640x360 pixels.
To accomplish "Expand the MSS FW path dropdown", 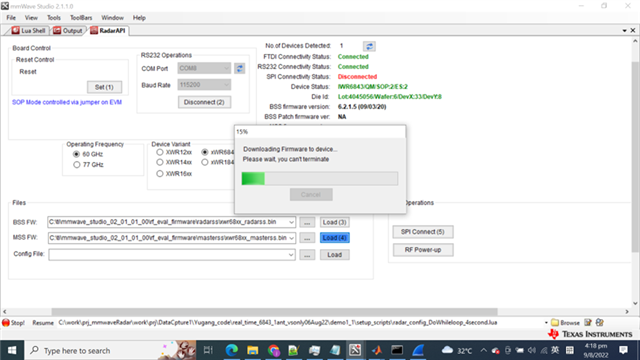I will (291, 238).
